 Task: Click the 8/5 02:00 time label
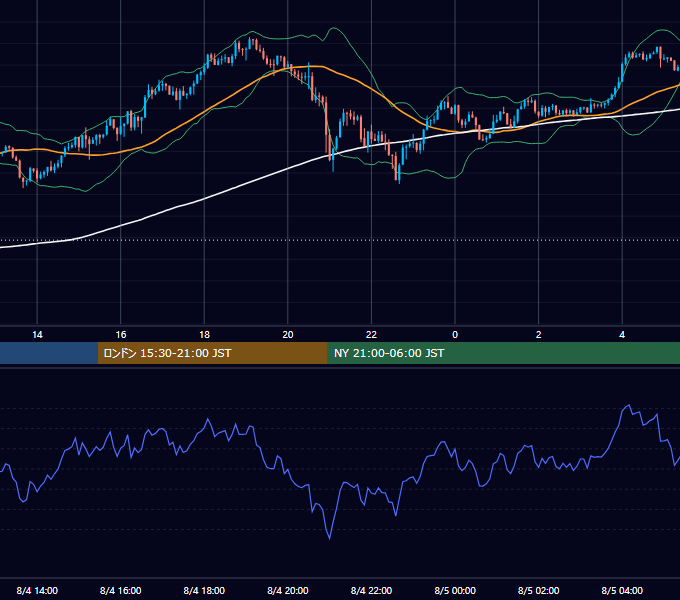(539, 590)
